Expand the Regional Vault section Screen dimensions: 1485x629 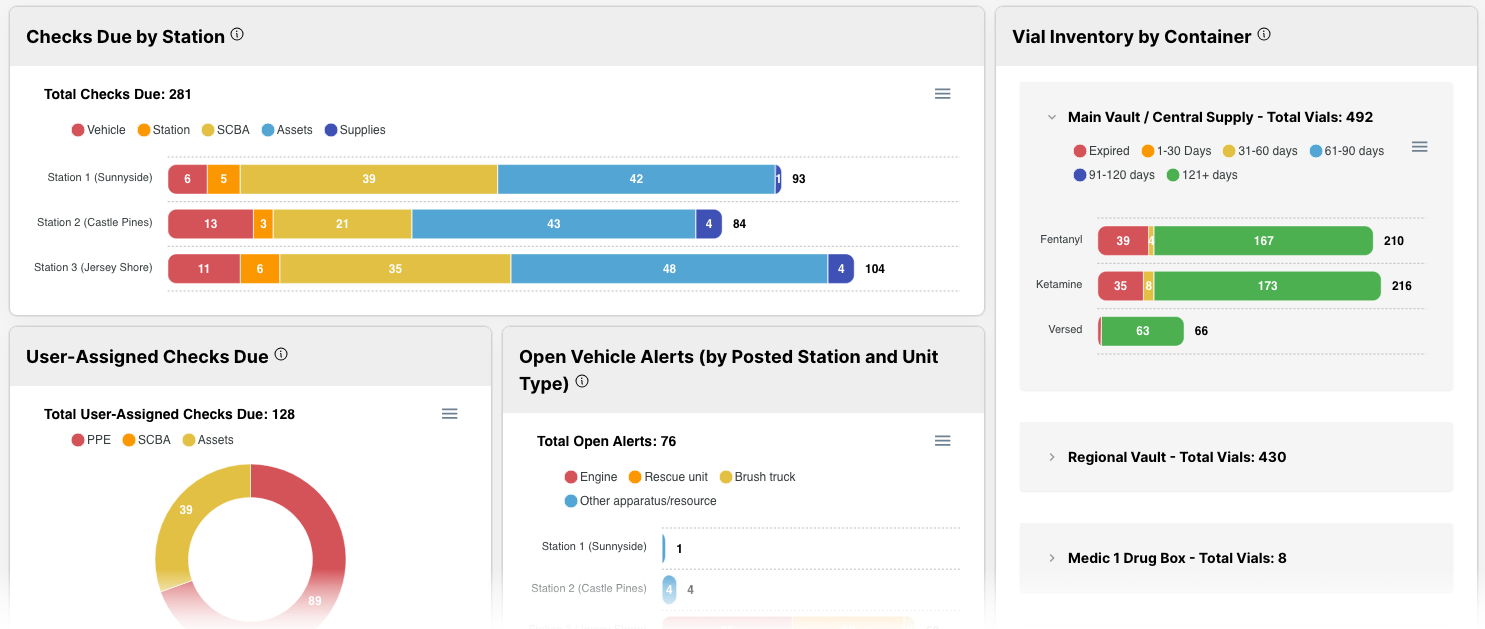click(x=1052, y=457)
